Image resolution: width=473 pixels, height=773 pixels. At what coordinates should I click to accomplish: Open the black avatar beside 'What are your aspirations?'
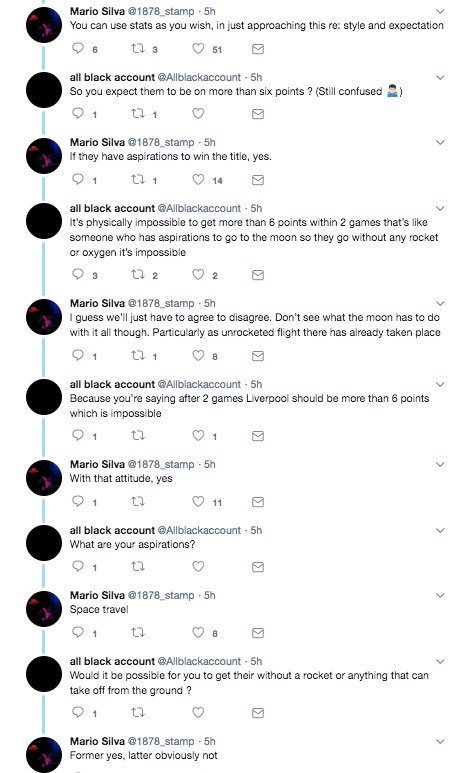pos(44,543)
